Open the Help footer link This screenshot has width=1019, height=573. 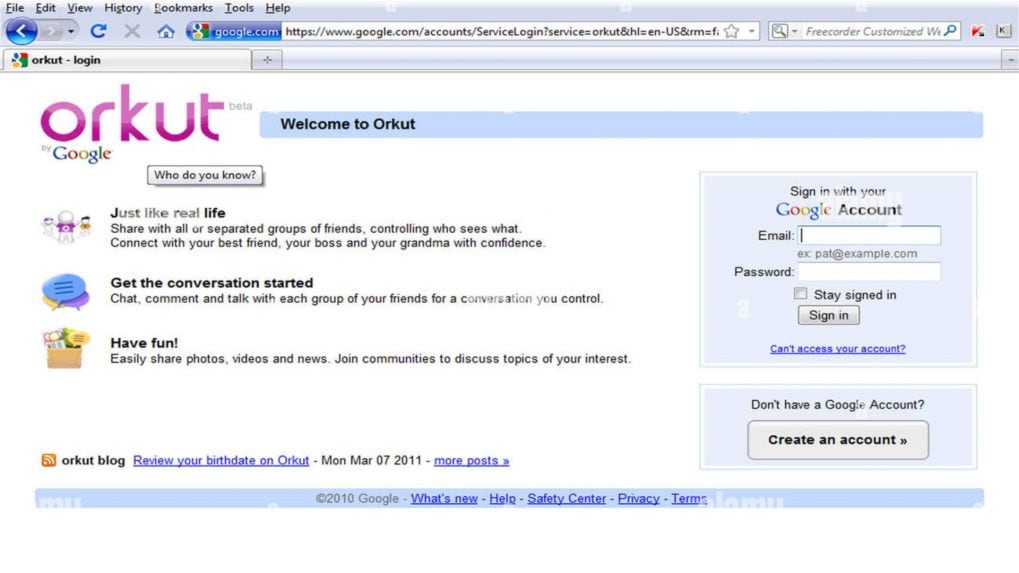[502, 498]
